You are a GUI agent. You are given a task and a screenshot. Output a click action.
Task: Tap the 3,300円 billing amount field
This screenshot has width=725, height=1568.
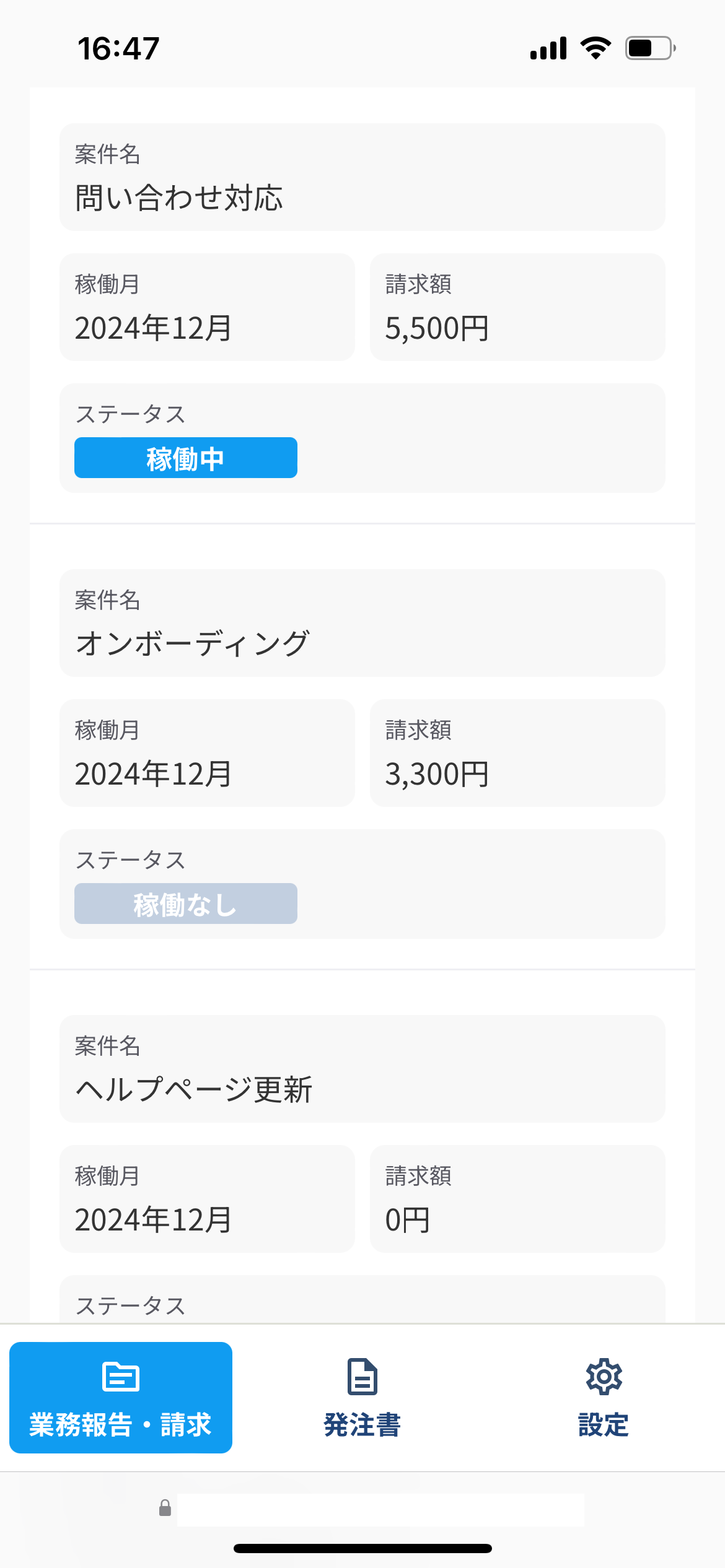pyautogui.click(x=517, y=753)
